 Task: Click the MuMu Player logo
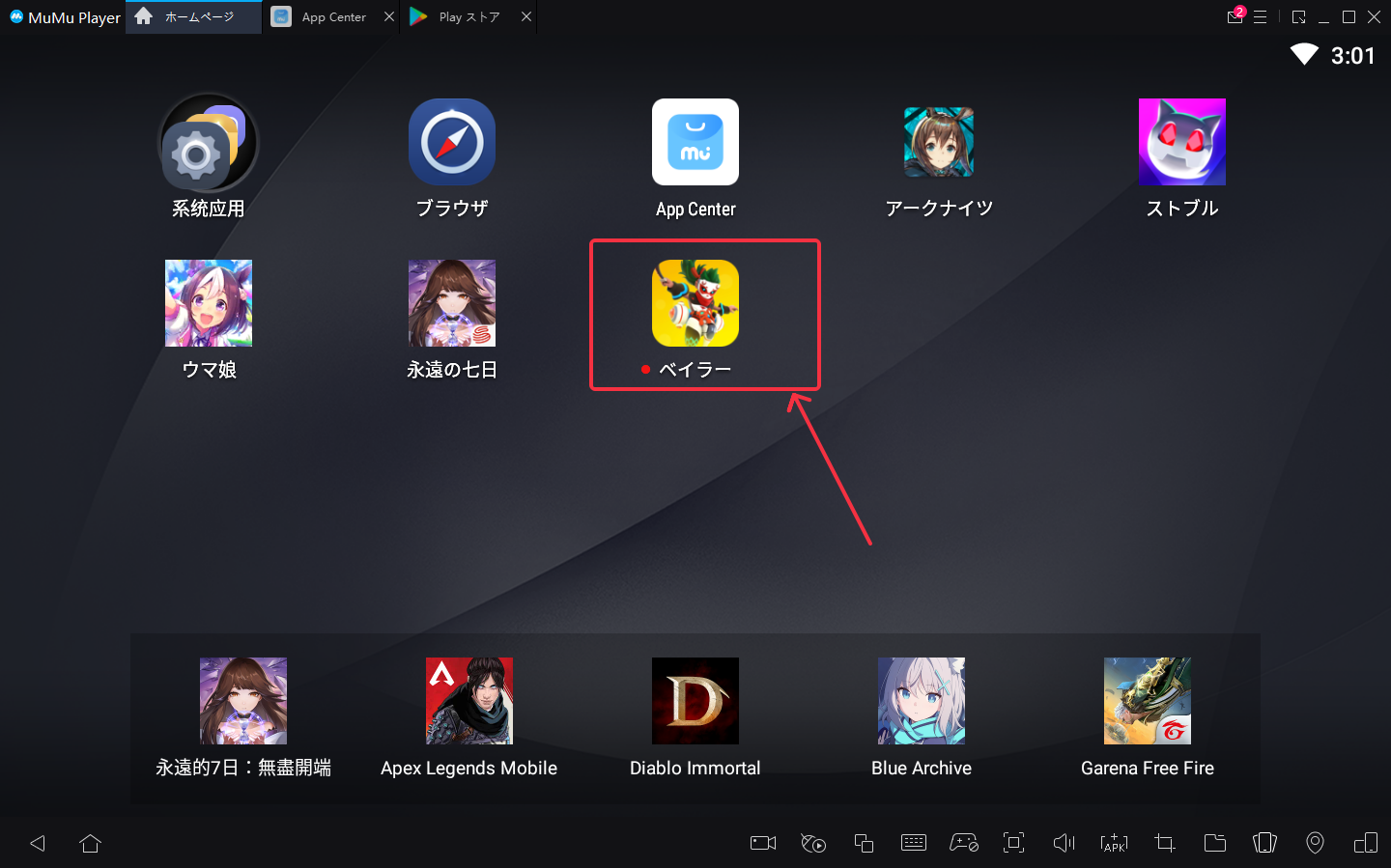tap(65, 17)
